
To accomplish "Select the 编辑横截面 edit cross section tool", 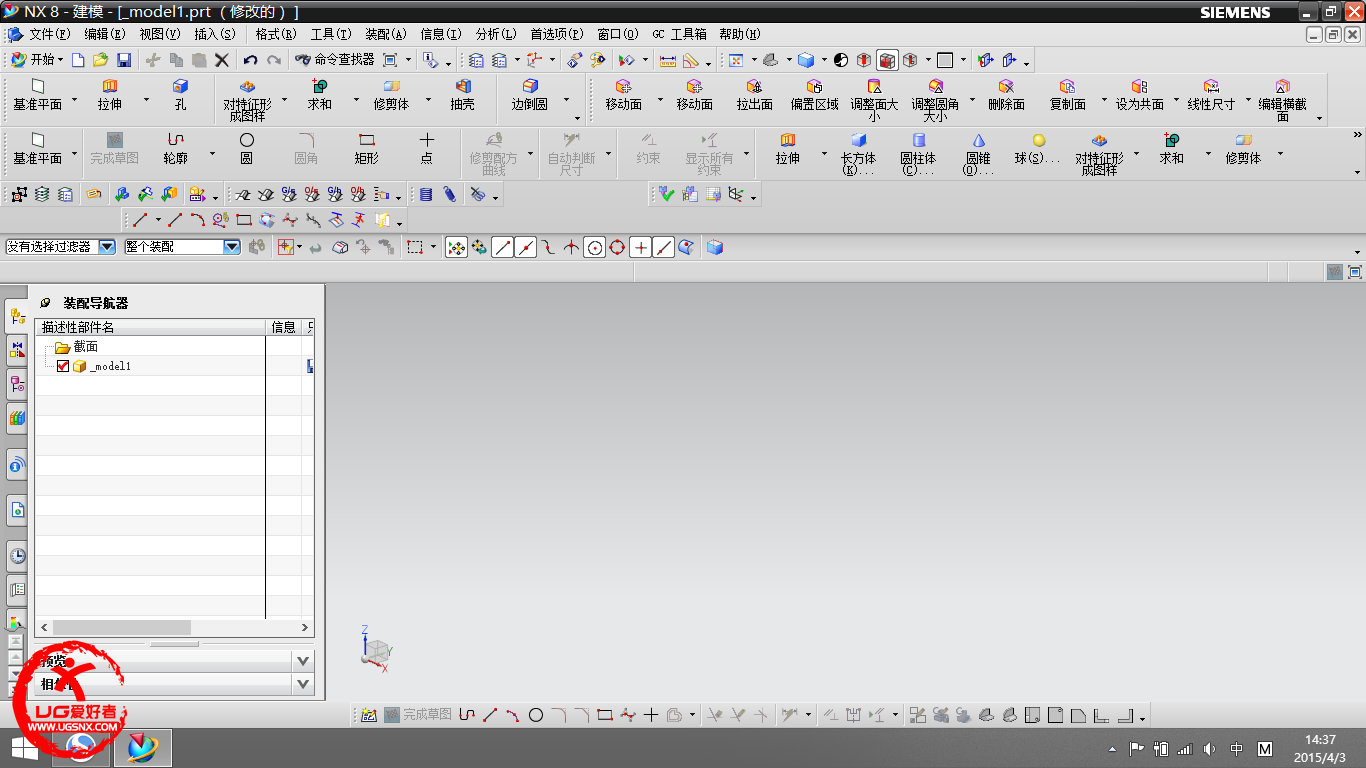I will coord(1283,101).
